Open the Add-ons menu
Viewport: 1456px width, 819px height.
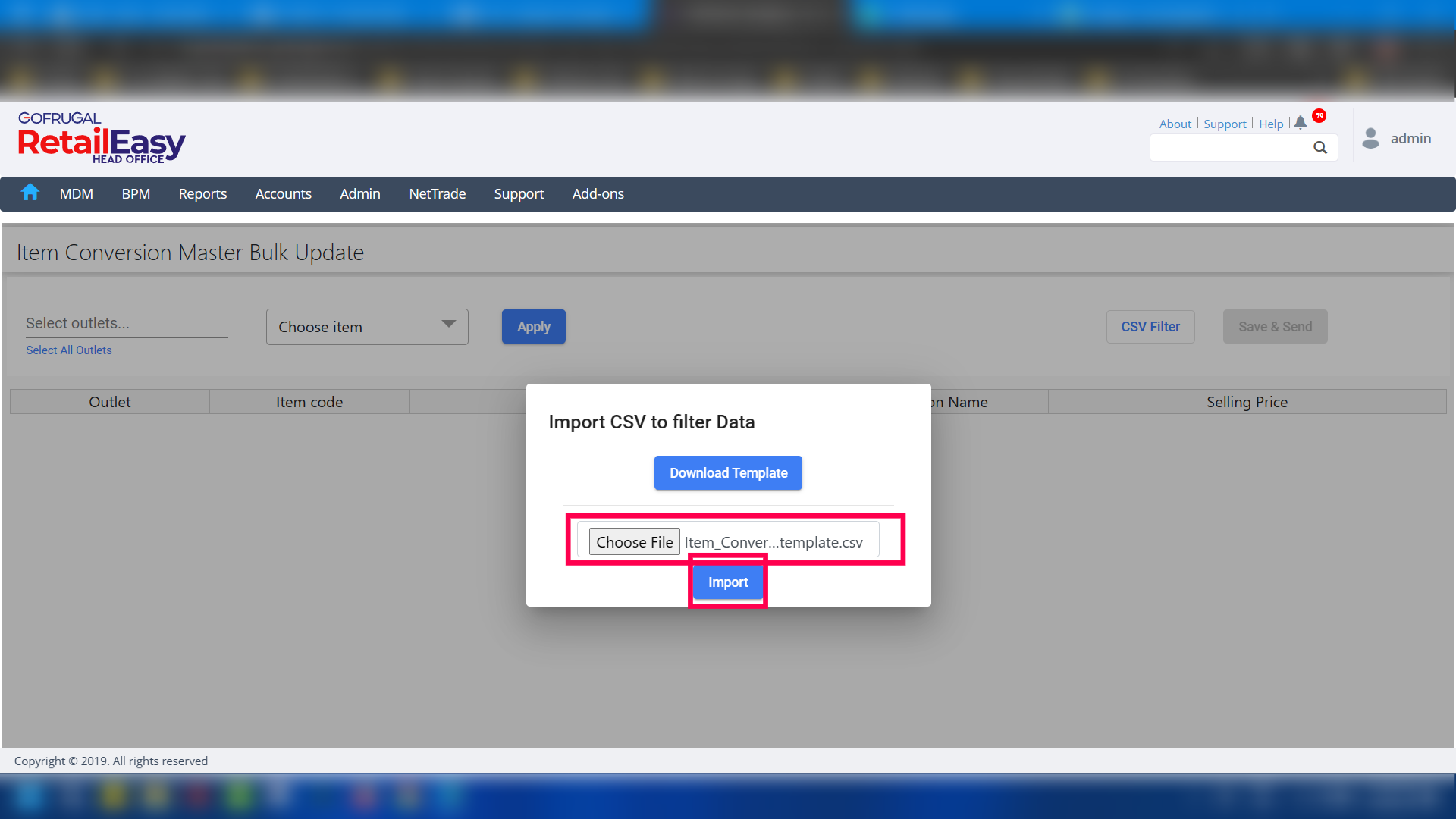click(598, 194)
